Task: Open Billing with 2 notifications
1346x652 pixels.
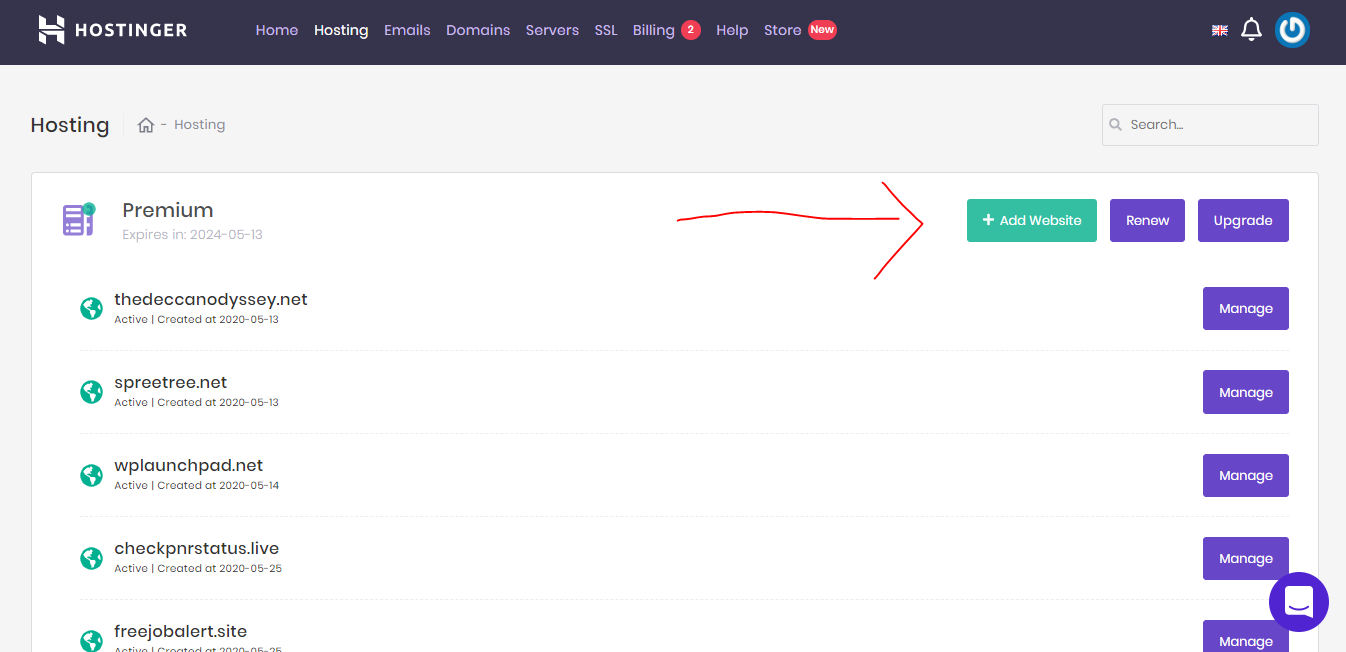Action: pos(667,30)
